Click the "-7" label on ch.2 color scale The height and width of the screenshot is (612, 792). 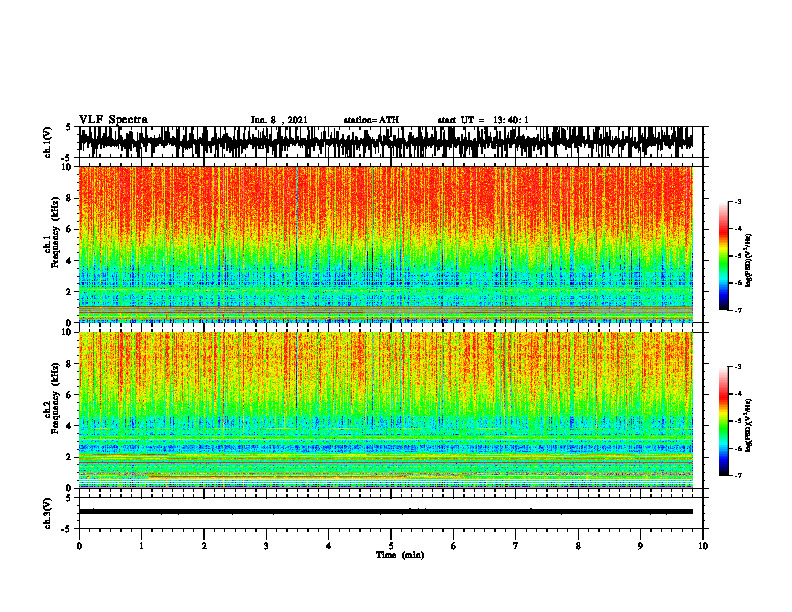[737, 475]
